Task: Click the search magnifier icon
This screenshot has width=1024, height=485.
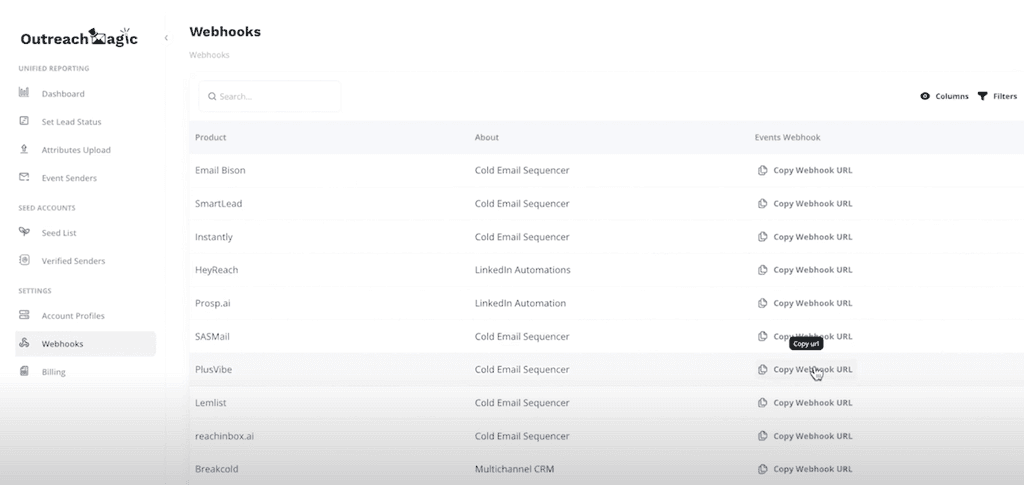Action: tap(212, 97)
